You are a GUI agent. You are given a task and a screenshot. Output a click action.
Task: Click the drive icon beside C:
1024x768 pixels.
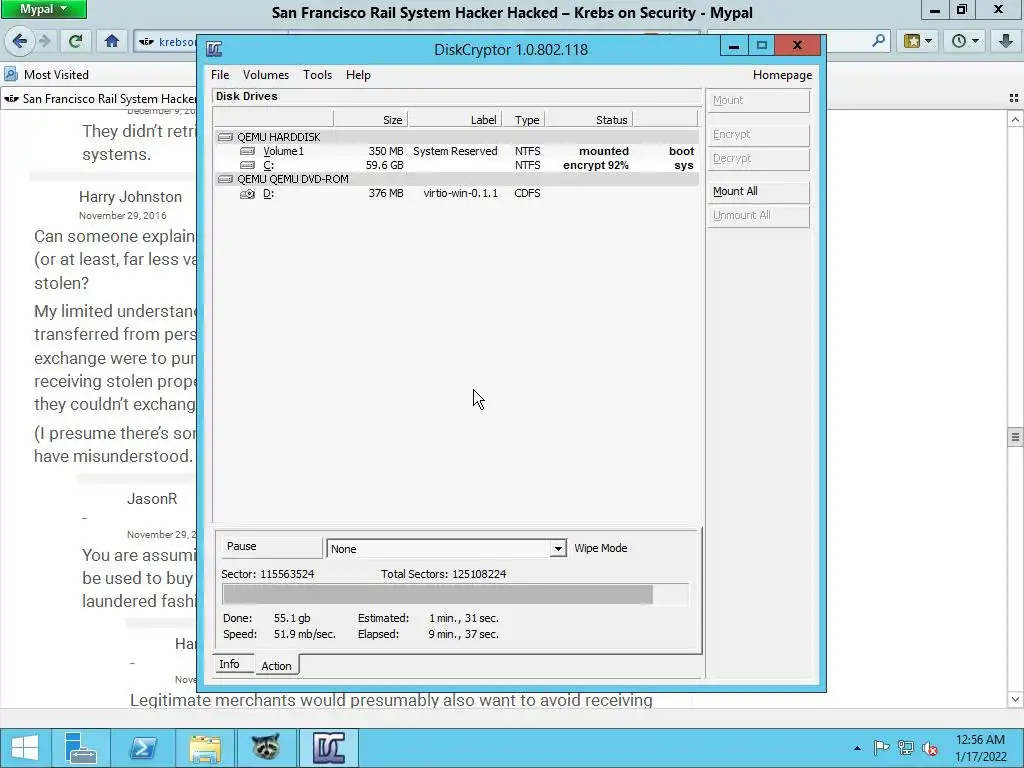248,165
